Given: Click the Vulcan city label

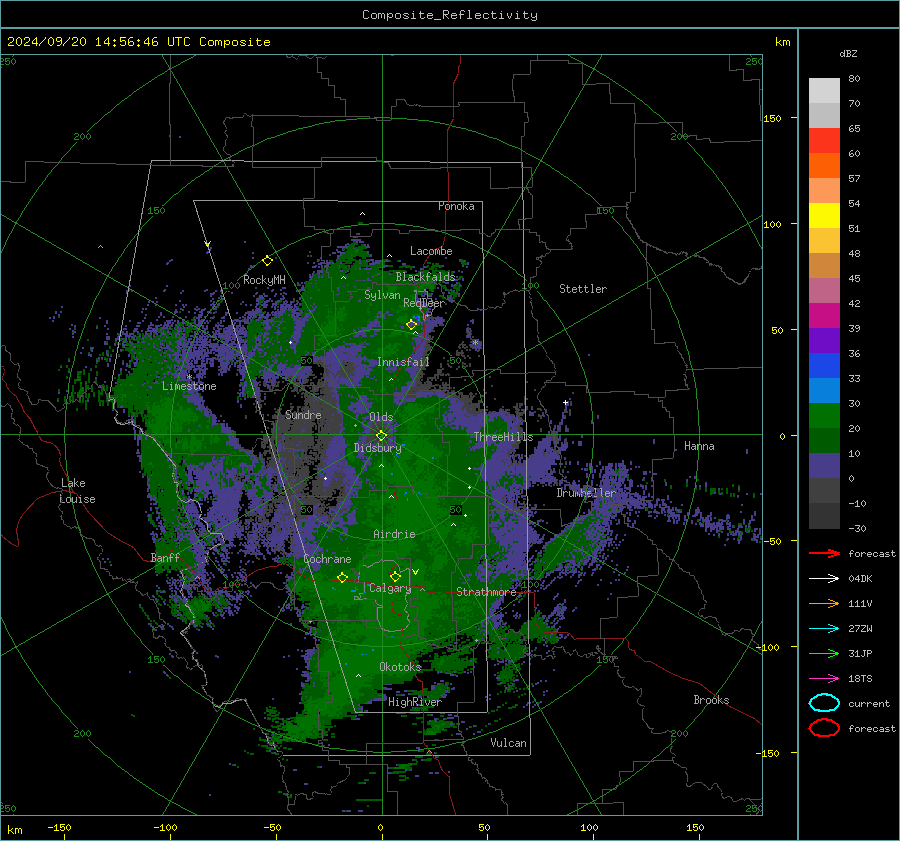Looking at the screenshot, I should (509, 743).
